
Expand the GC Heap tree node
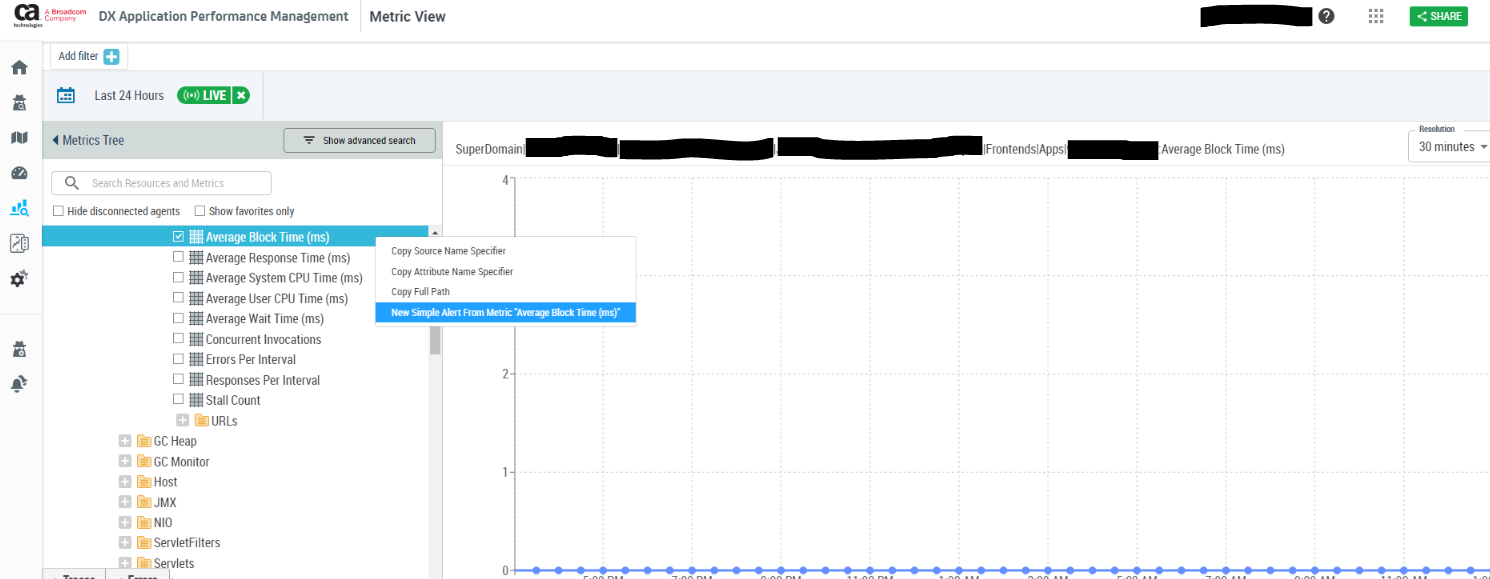click(125, 441)
